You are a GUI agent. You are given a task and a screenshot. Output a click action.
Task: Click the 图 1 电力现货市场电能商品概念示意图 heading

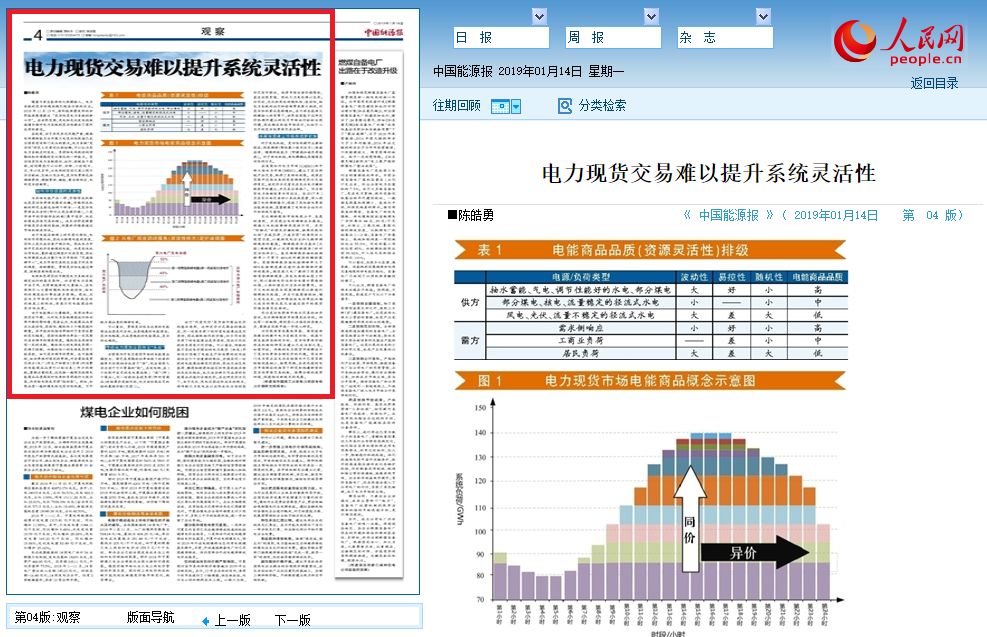[x=650, y=381]
